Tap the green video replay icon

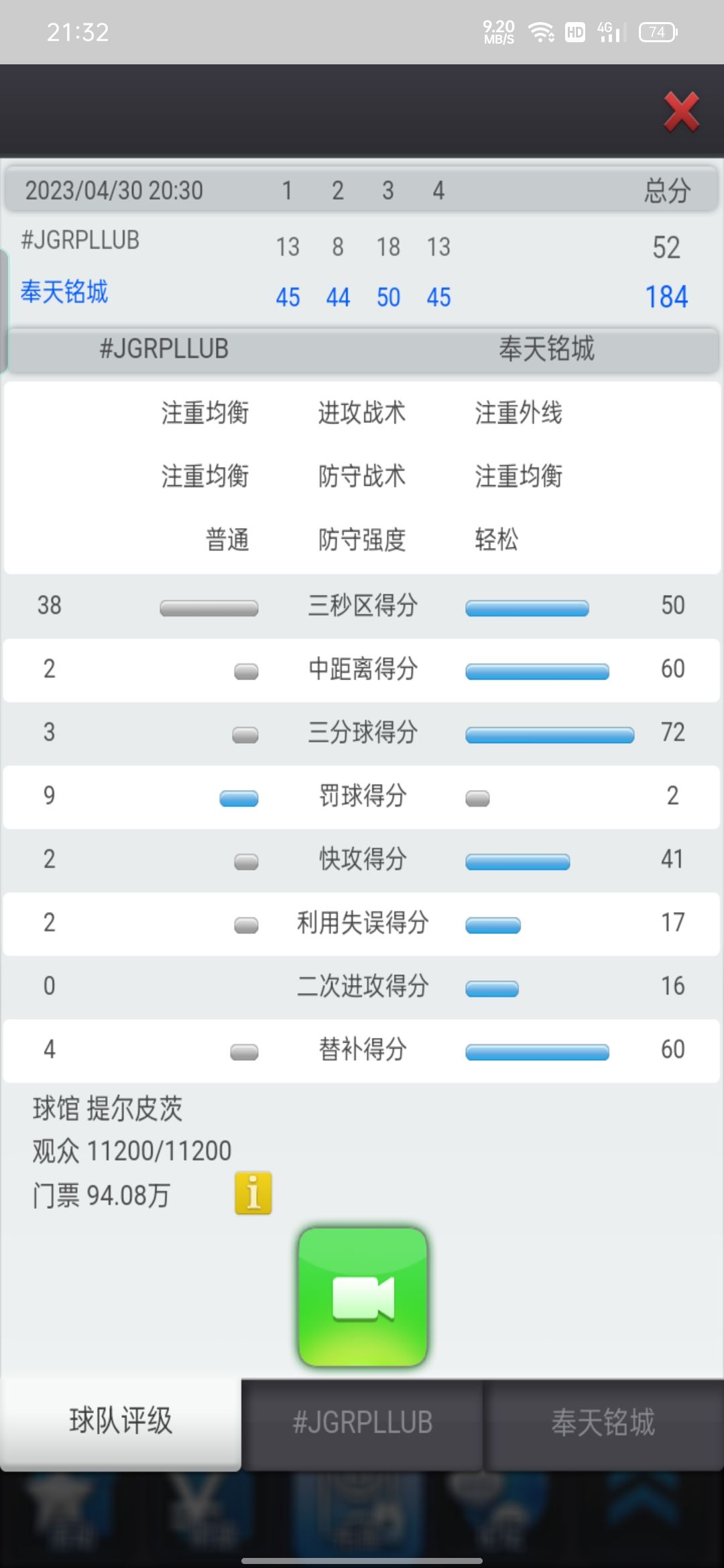tap(363, 1297)
